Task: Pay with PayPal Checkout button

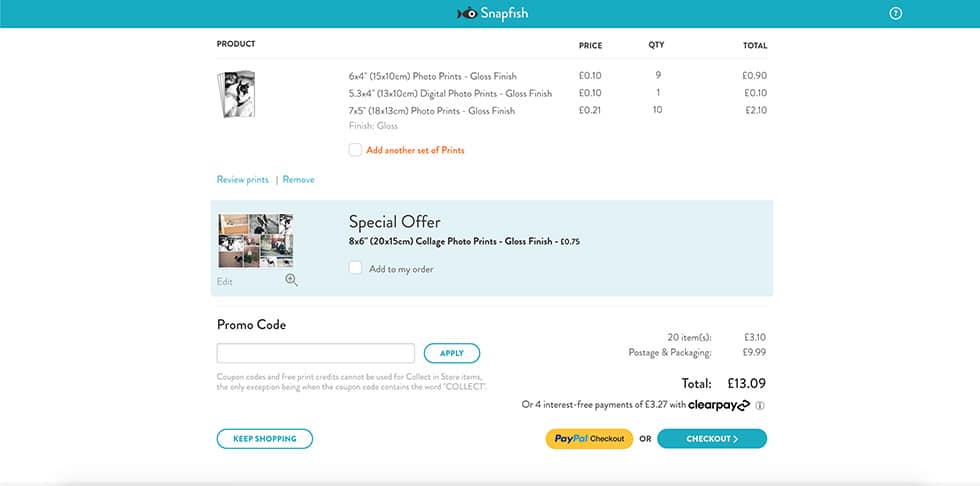Action: 589,438
